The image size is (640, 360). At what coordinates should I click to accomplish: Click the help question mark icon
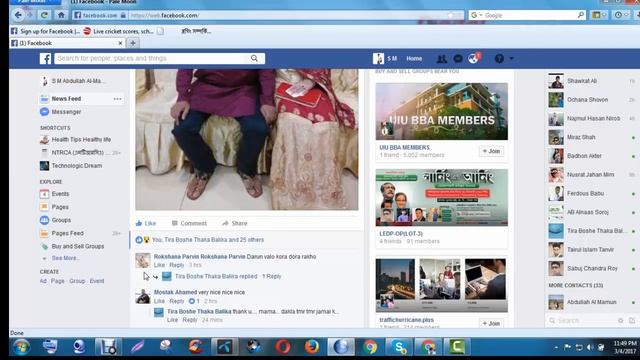499,59
